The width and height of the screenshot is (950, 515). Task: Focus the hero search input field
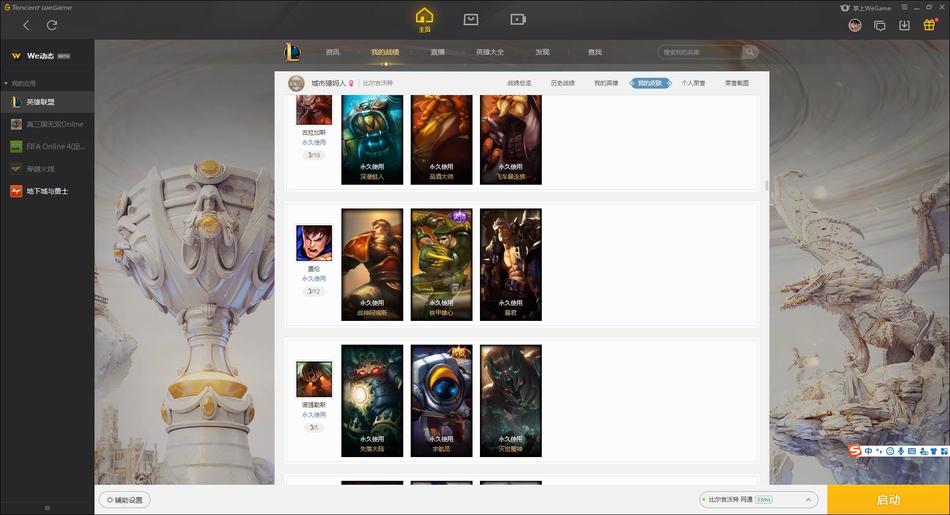coord(700,52)
